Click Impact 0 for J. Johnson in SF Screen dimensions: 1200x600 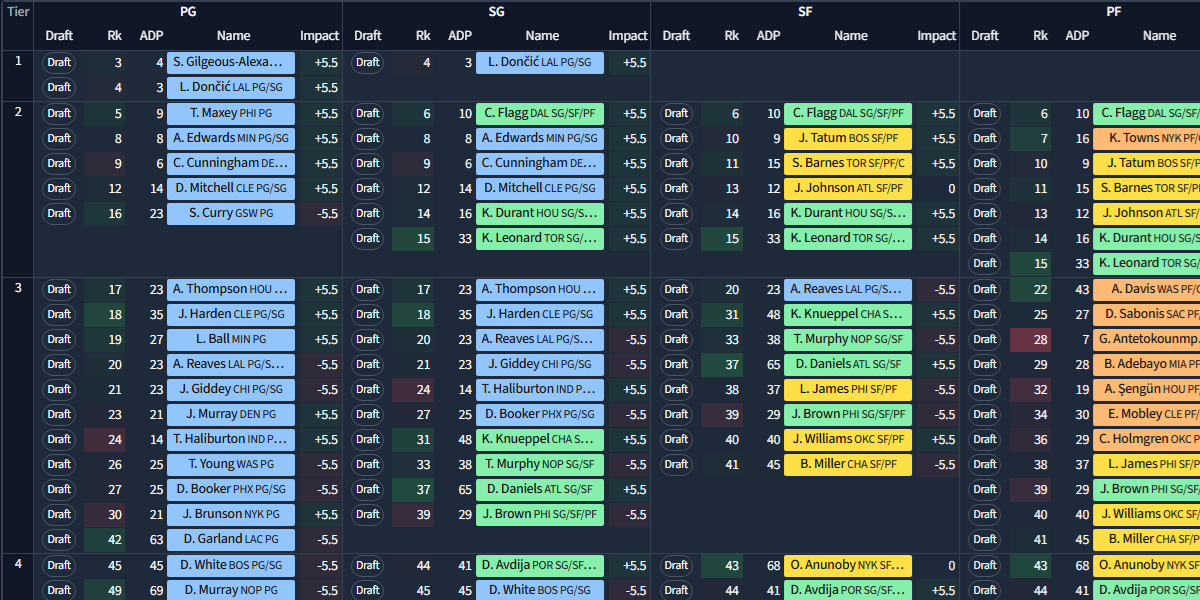951,189
